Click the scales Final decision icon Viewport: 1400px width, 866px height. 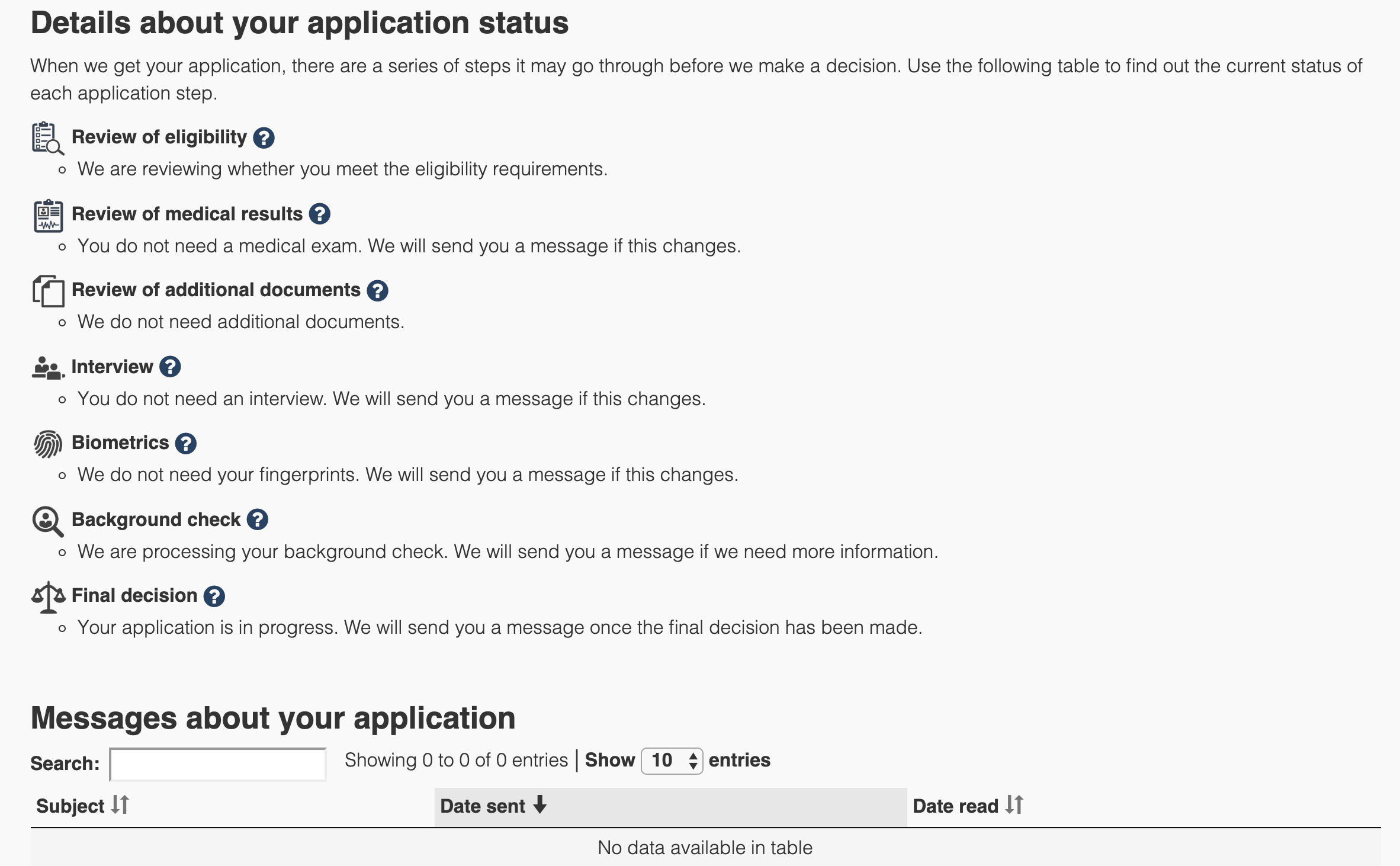click(x=48, y=596)
